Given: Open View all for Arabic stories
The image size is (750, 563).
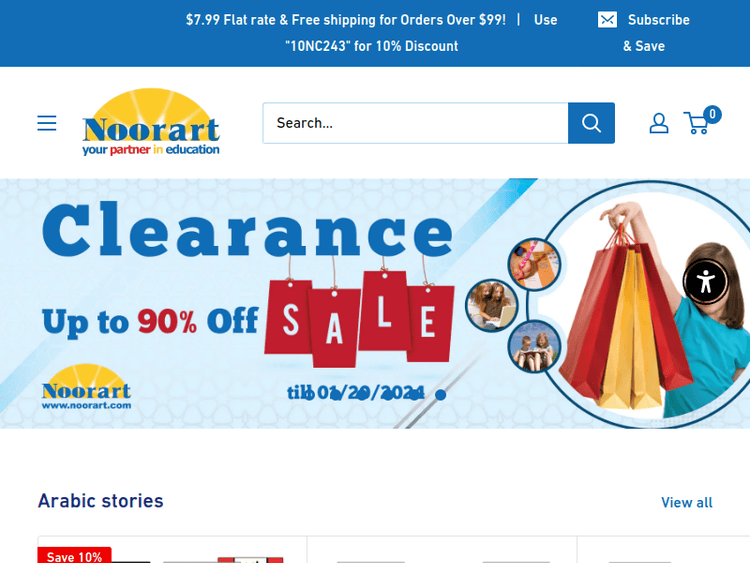Looking at the screenshot, I should pyautogui.click(x=686, y=502).
